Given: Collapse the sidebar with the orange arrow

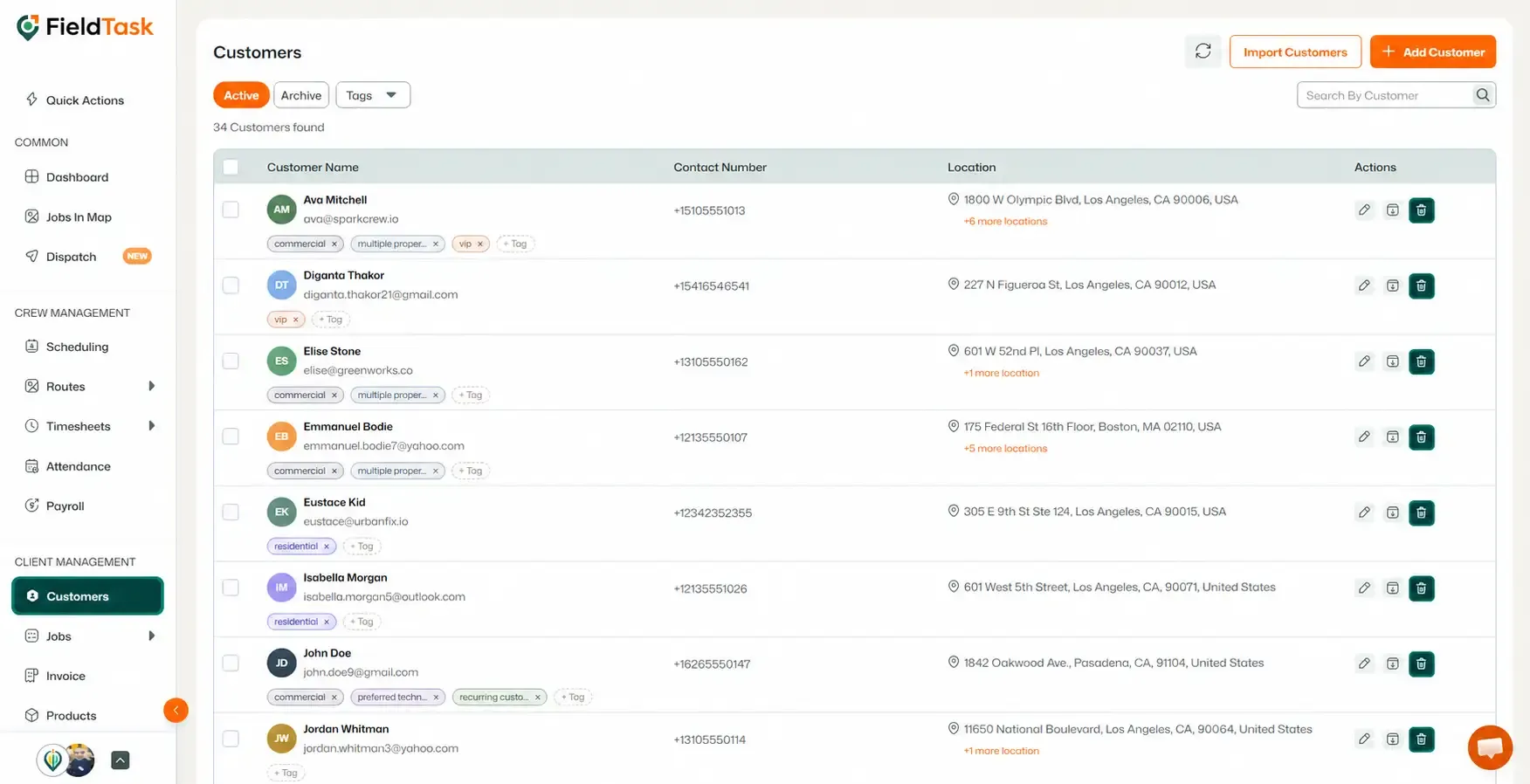Looking at the screenshot, I should click(x=176, y=710).
